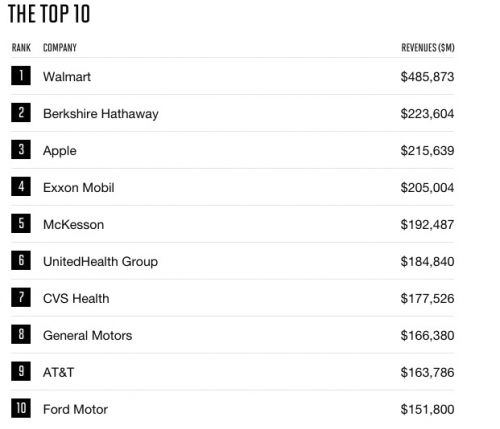Click the rank 4 number badge
Screen dimensions: 500x429
click(21, 187)
